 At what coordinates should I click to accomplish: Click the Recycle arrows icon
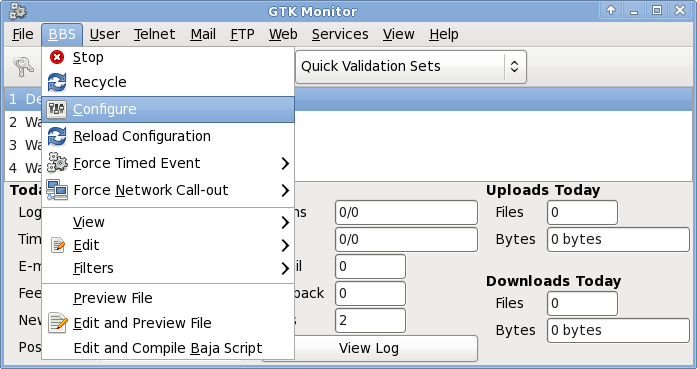[x=57, y=82]
